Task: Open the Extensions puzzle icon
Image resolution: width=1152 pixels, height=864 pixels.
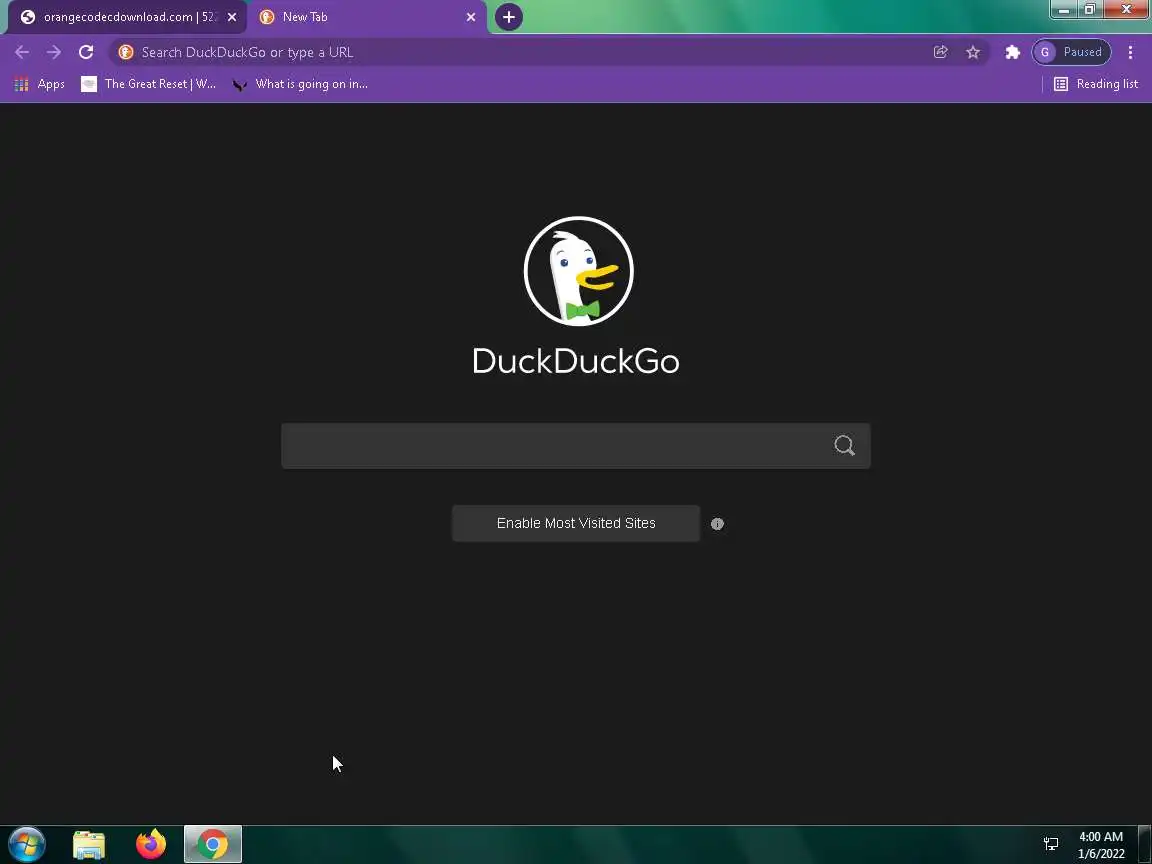Action: (x=1012, y=52)
